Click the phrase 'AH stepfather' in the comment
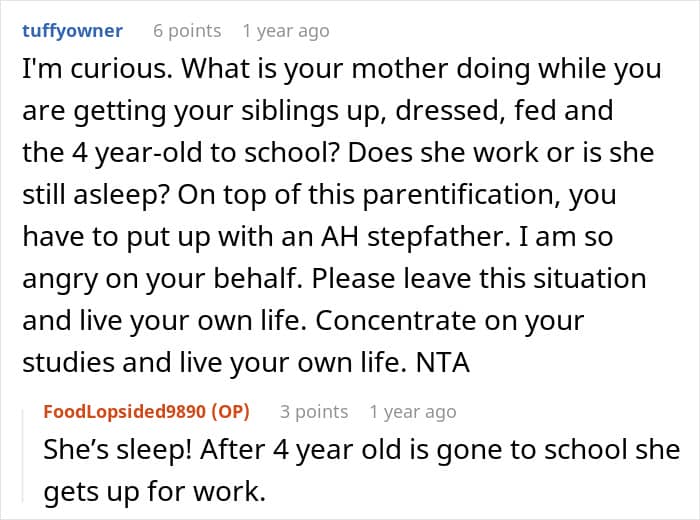 pyautogui.click(x=415, y=236)
